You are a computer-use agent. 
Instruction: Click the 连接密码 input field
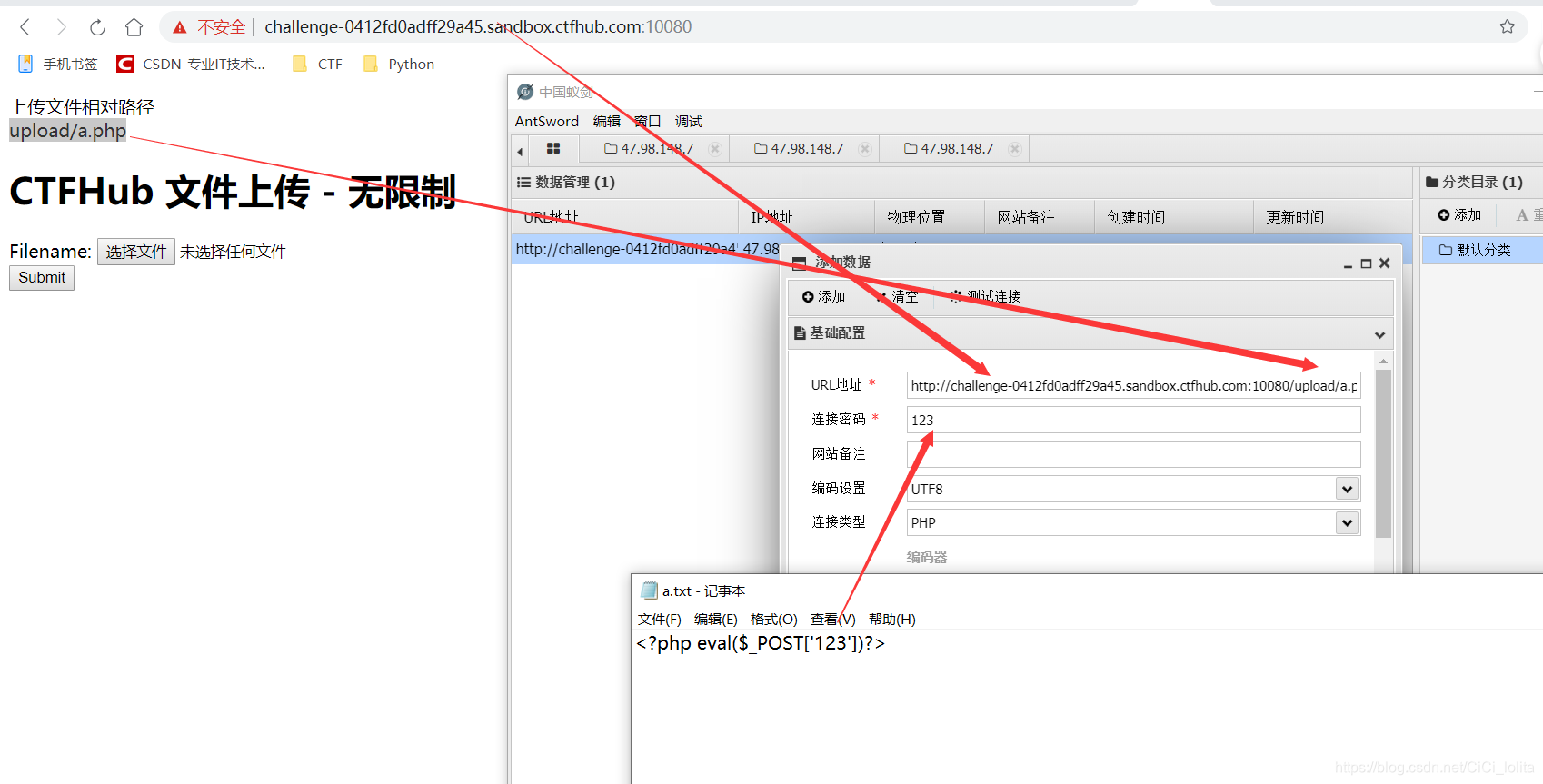1133,420
